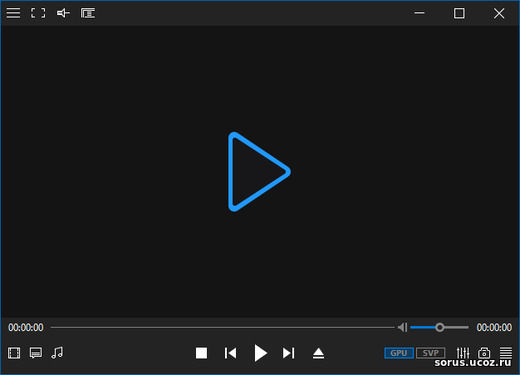This screenshot has height=375, width=520.
Task: Skip to the previous track
Action: pos(230,353)
